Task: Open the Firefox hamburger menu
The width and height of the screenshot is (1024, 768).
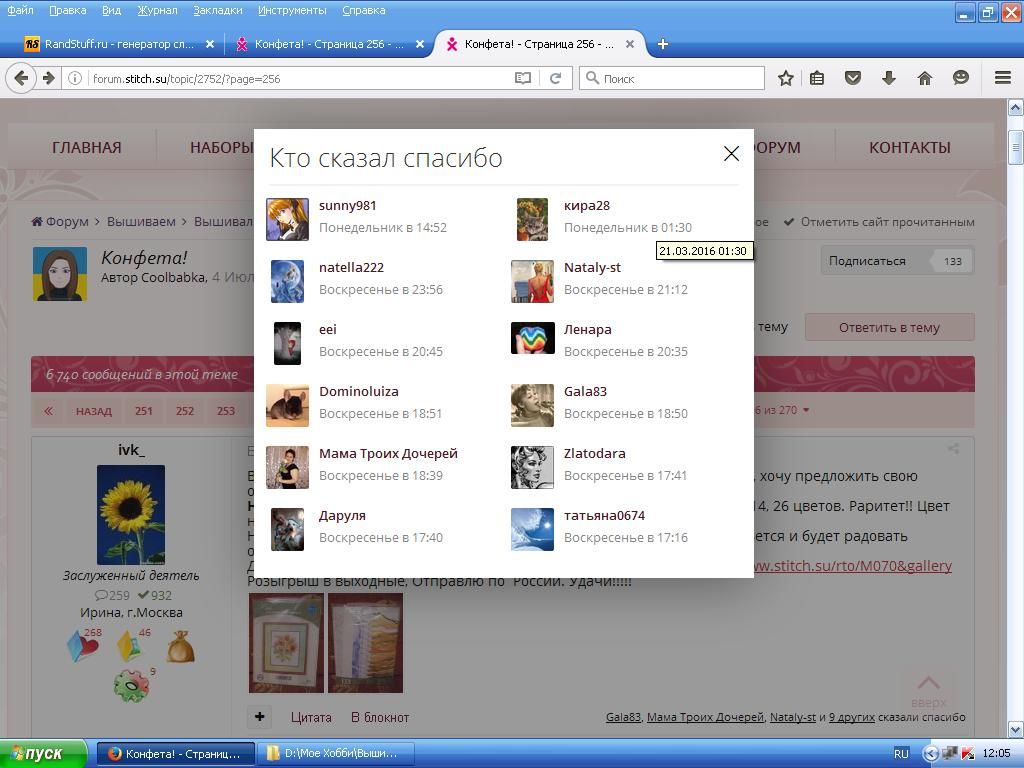Action: point(1002,78)
